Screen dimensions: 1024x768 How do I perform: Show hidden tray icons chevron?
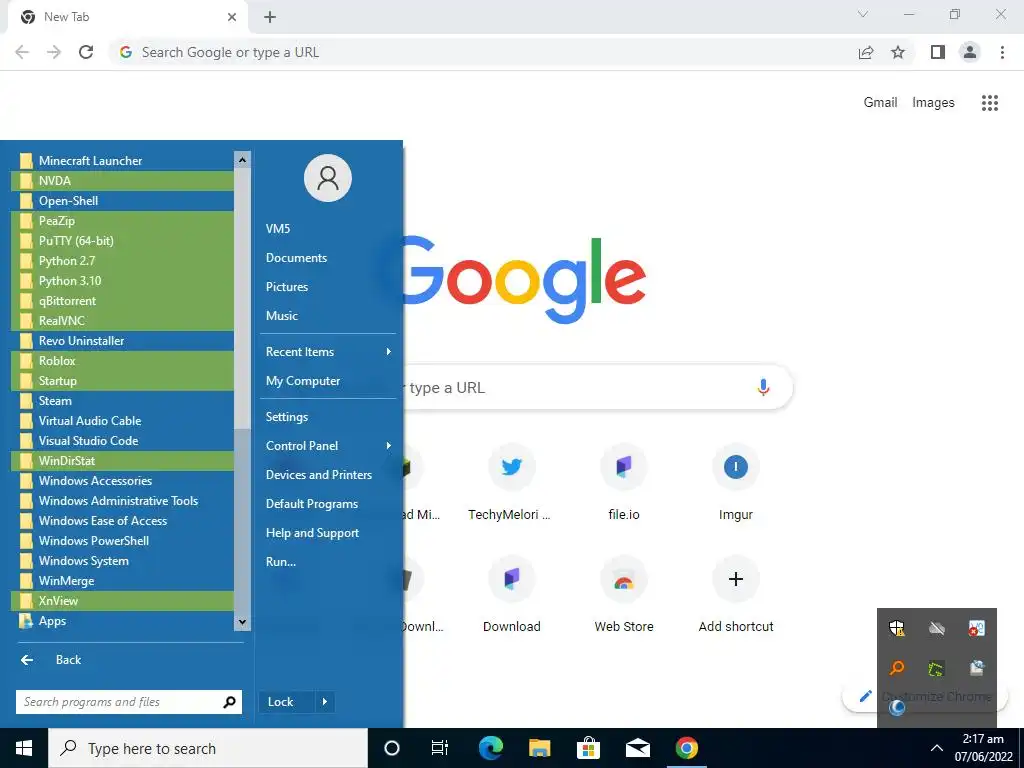click(936, 748)
